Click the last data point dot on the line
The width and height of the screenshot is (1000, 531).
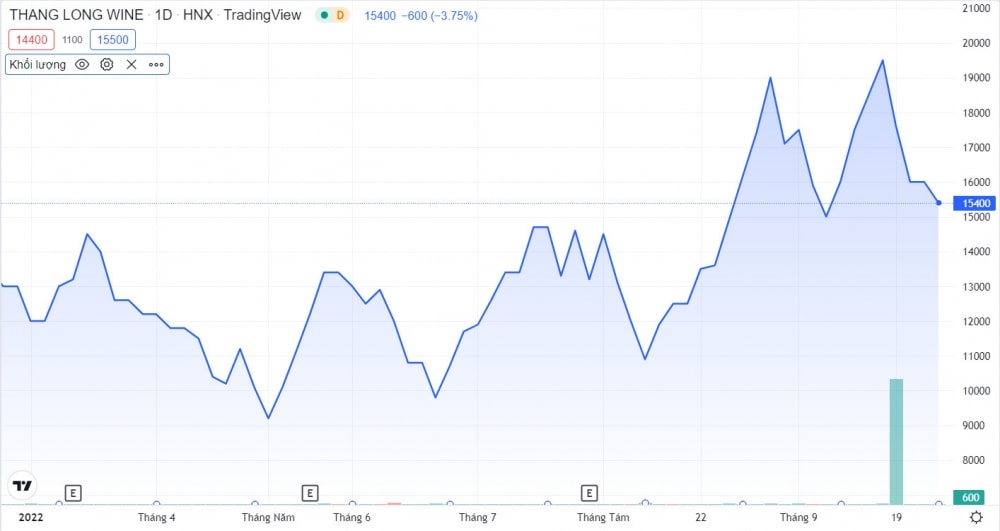pyautogui.click(x=939, y=203)
